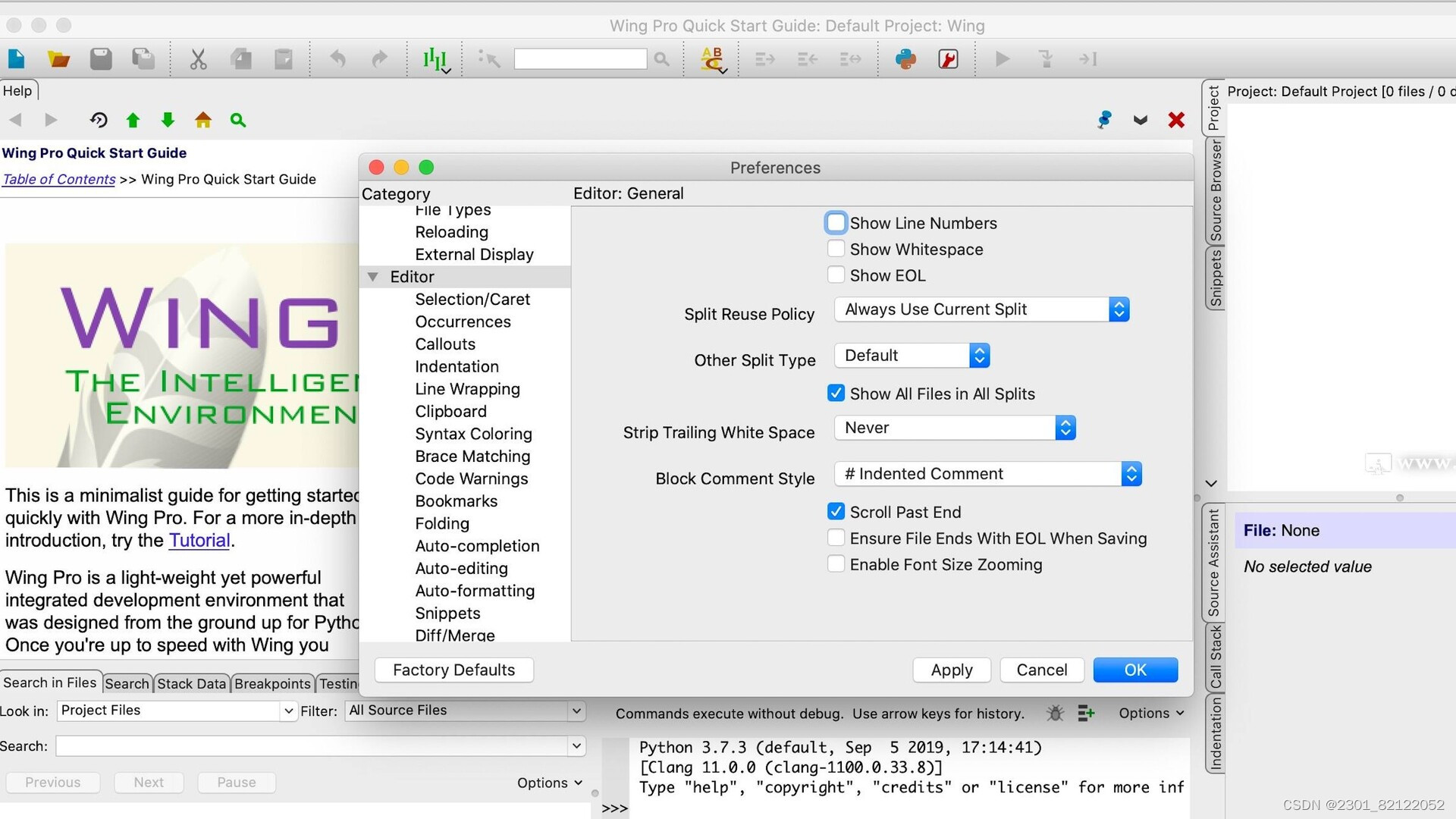Open Search in Files Options menu
Image resolution: width=1456 pixels, height=819 pixels.
[x=550, y=783]
